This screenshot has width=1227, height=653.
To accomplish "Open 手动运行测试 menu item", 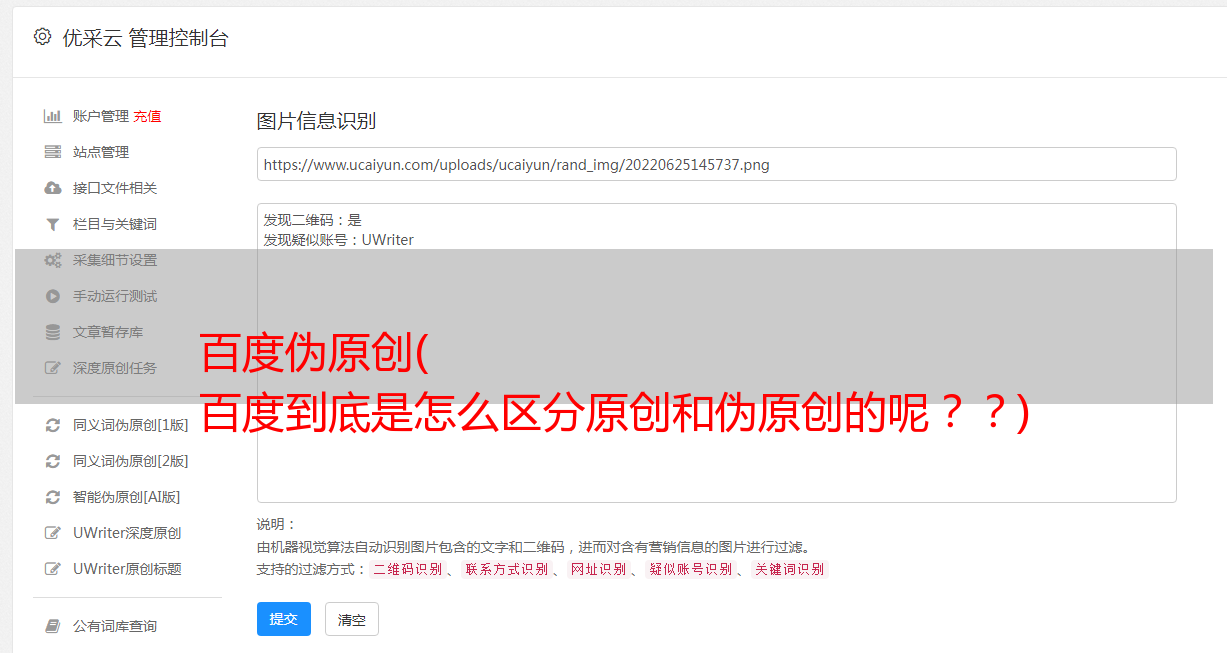I will [115, 296].
